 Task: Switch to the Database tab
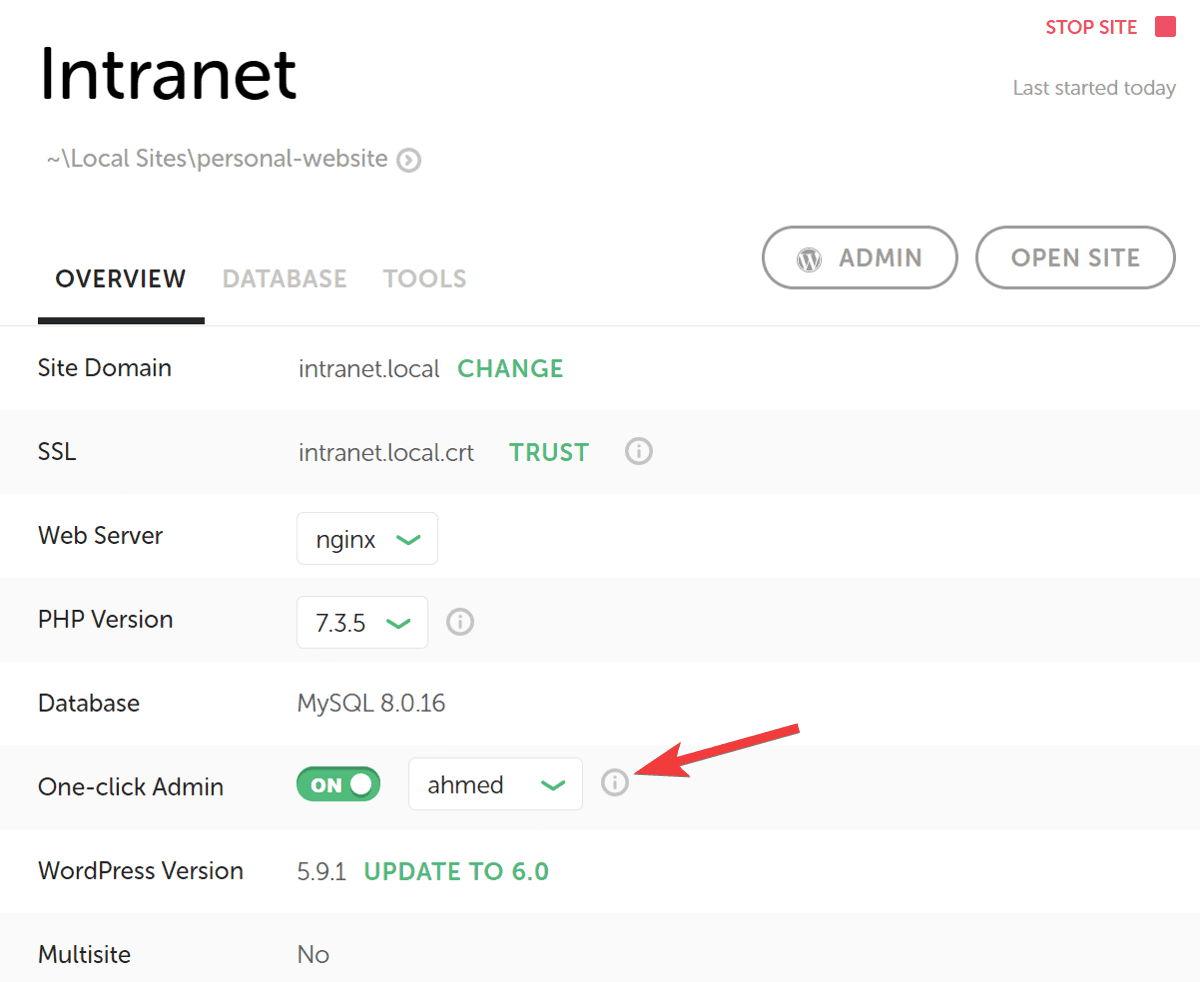284,279
